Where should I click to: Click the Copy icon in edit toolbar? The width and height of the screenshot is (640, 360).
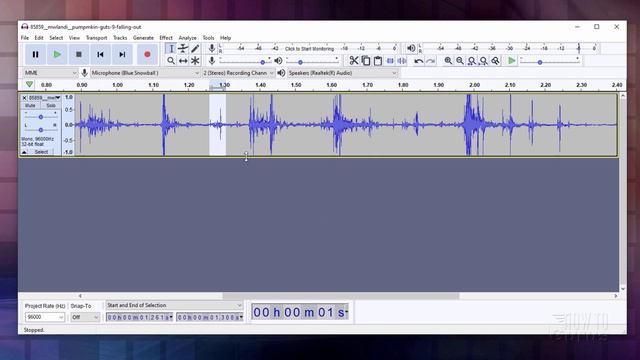click(366, 61)
